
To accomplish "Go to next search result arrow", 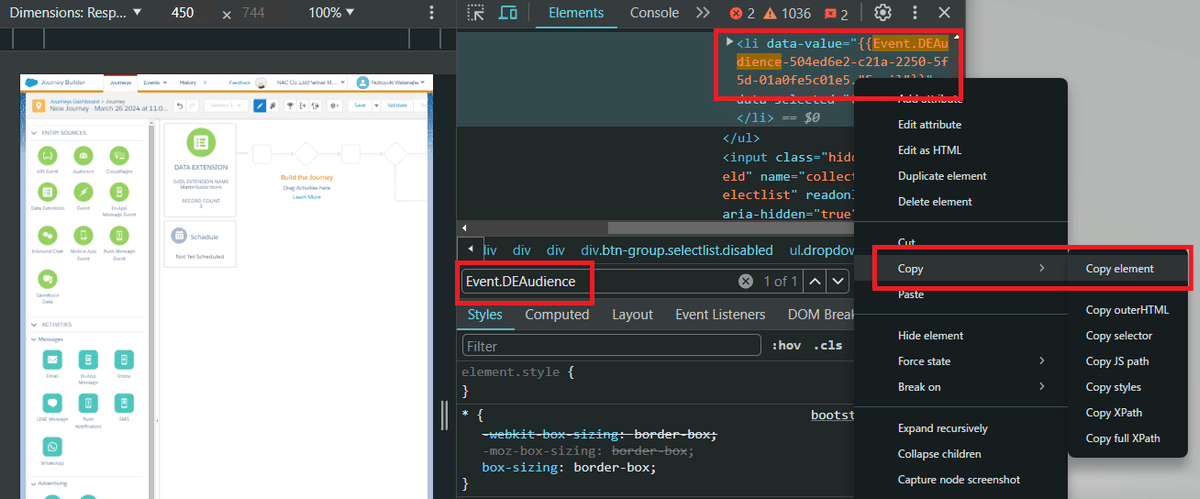I will [838, 282].
